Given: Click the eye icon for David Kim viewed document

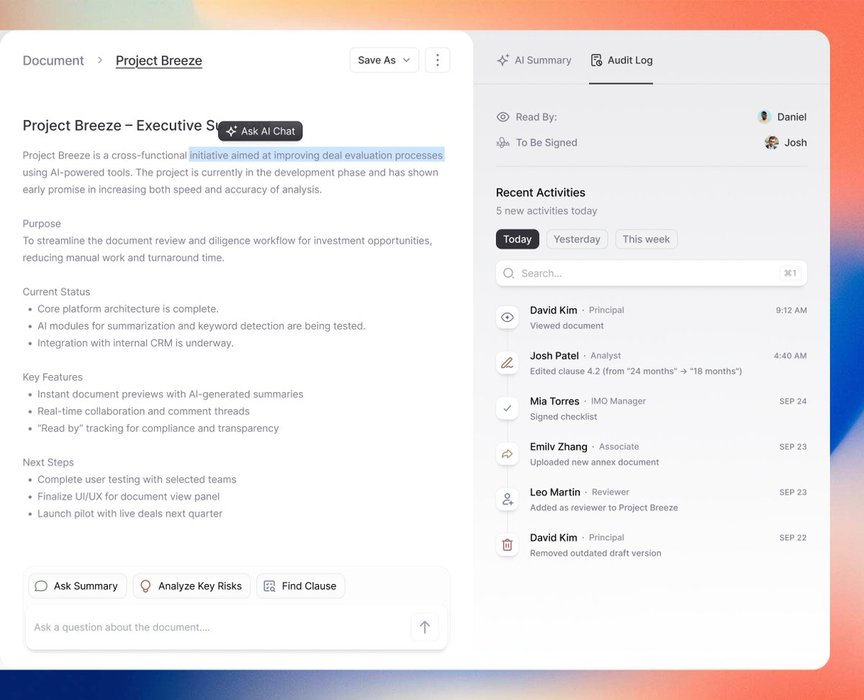Looking at the screenshot, I should 507,317.
